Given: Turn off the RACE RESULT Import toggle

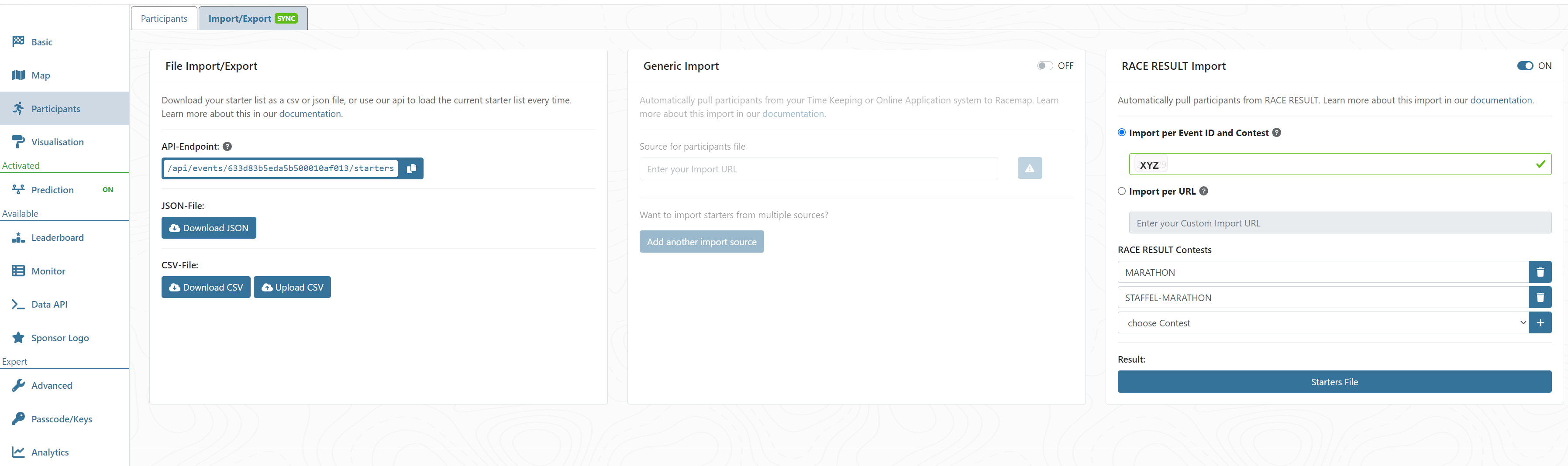Looking at the screenshot, I should click(x=1525, y=66).
